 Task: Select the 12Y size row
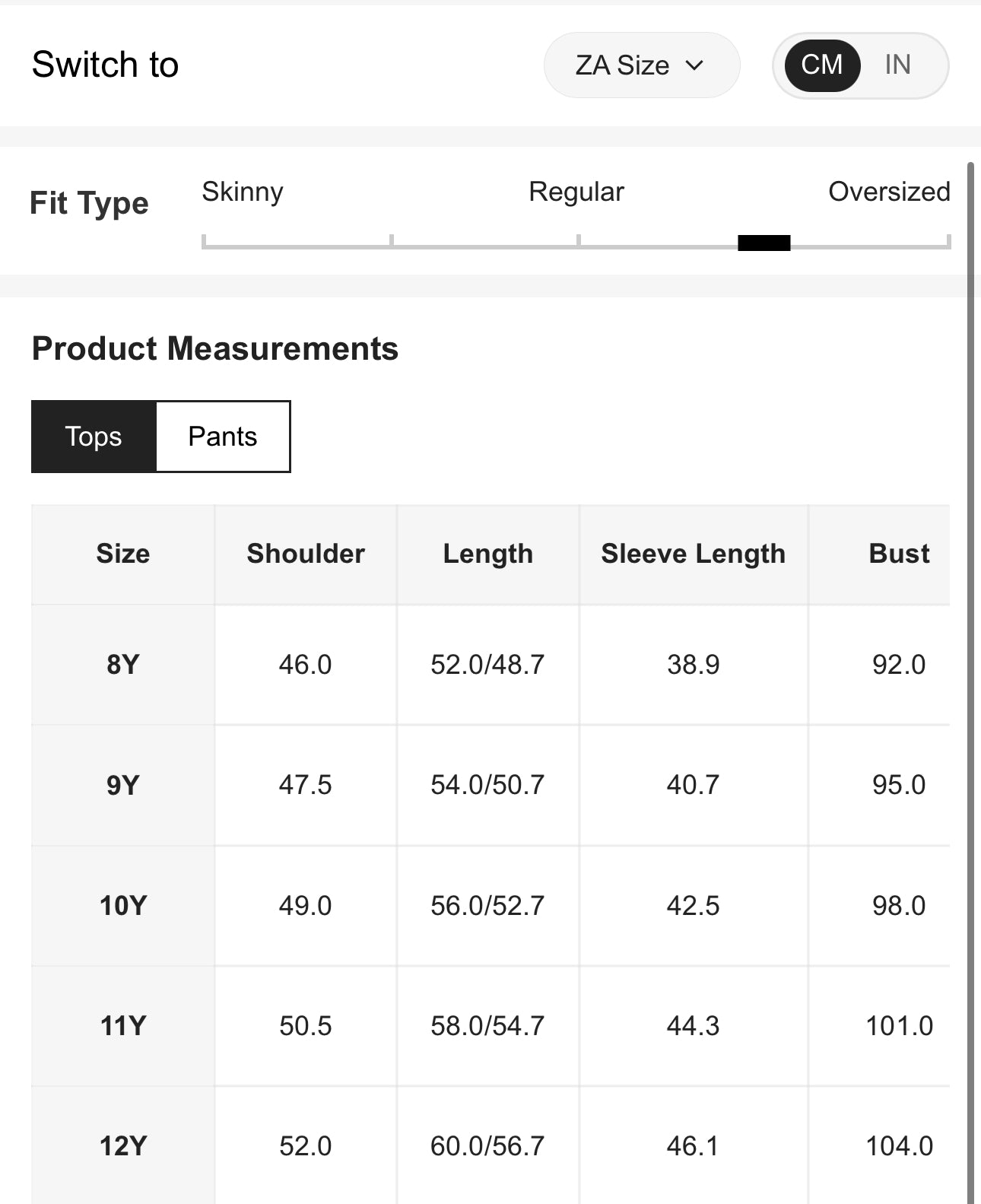(x=123, y=1146)
